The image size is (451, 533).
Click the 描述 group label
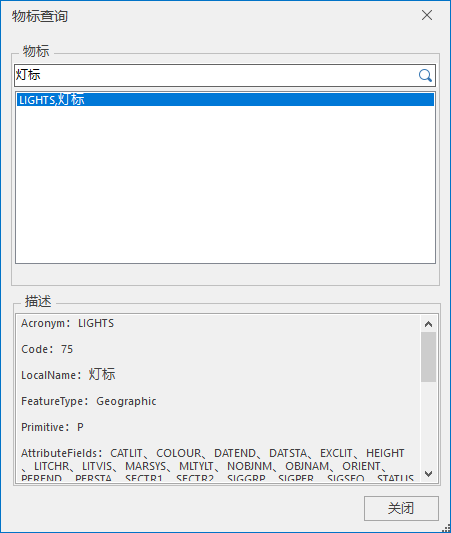pyautogui.click(x=38, y=302)
